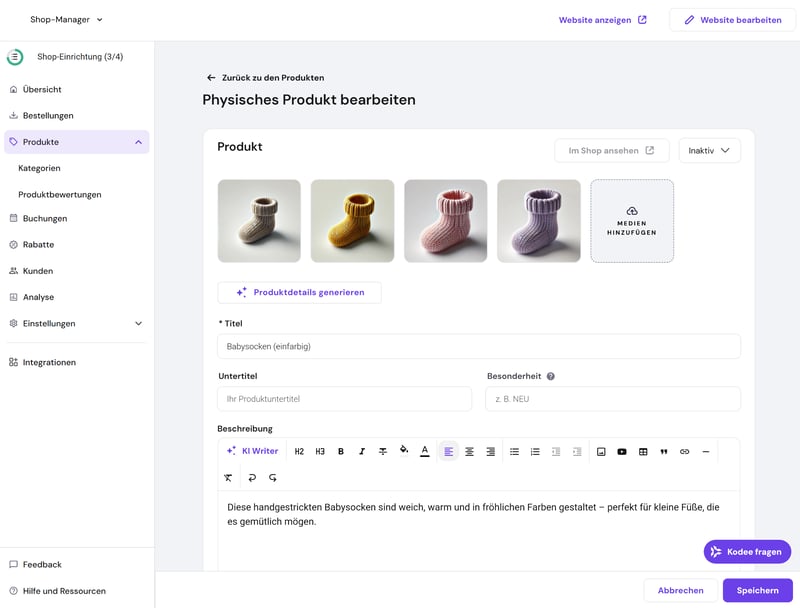
Task: Add a bulleted list
Action: pos(515,452)
